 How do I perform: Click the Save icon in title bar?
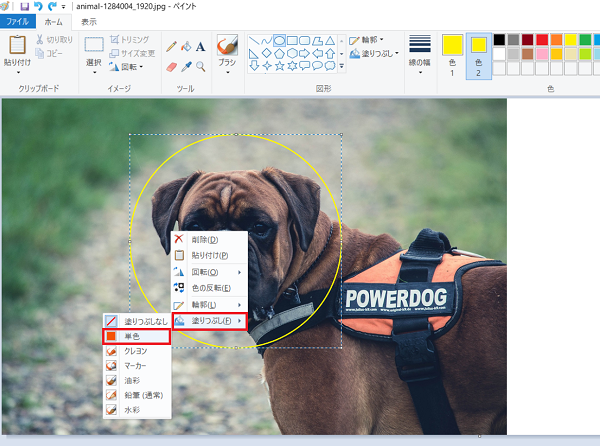tap(25, 7)
